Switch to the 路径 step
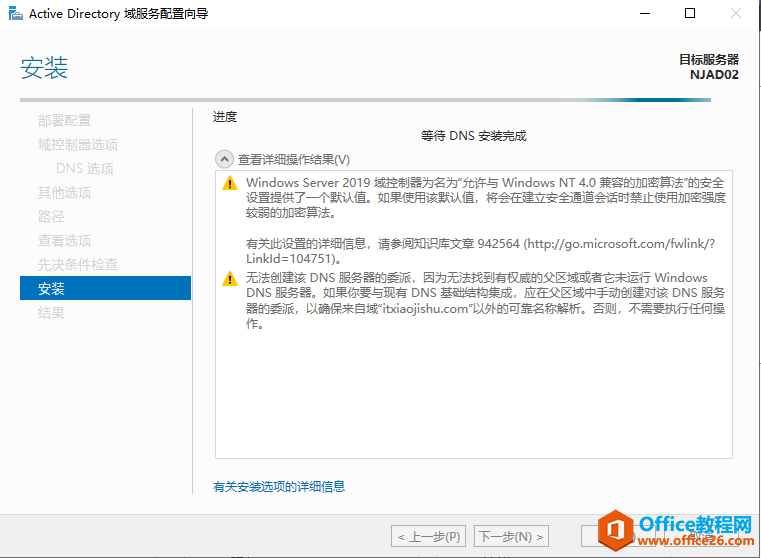 pyautogui.click(x=51, y=217)
